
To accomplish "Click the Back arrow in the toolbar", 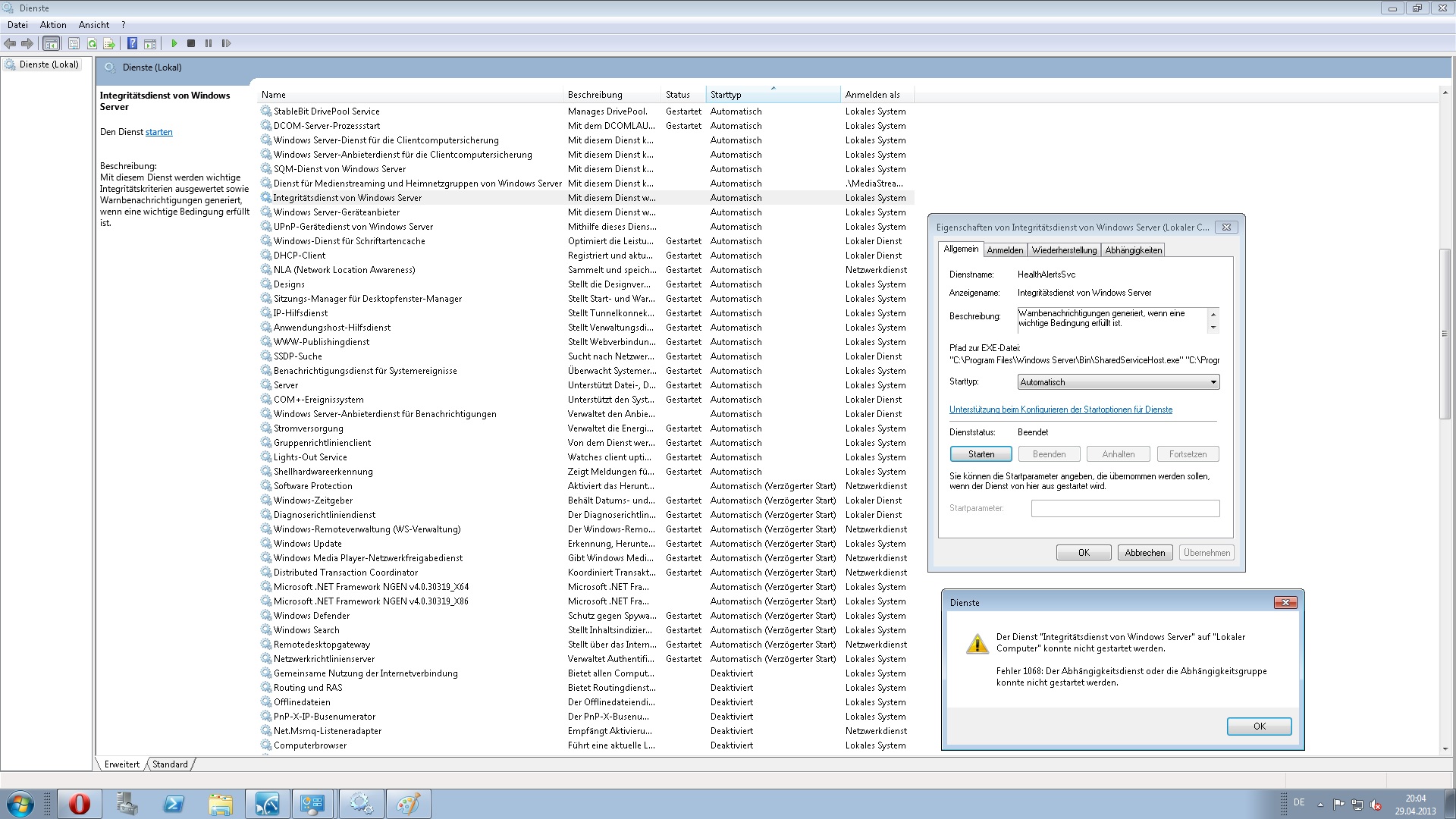I will [x=10, y=43].
